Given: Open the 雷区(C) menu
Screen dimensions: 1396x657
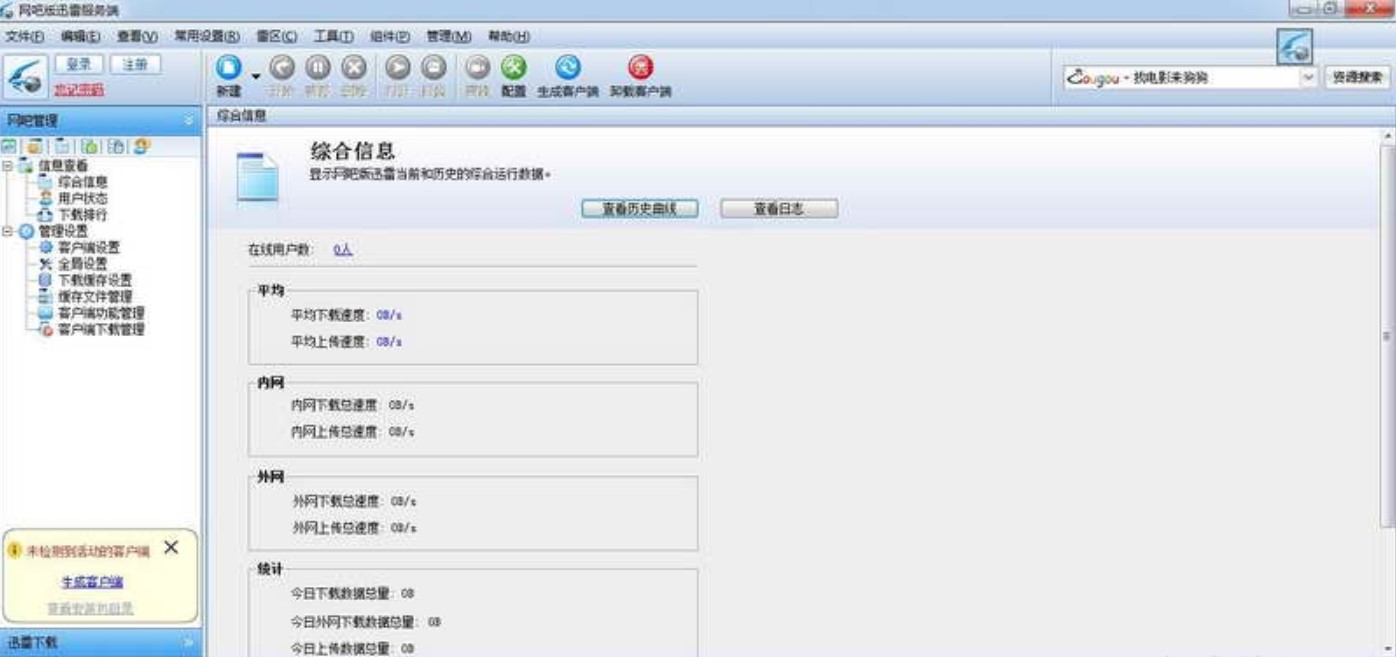Looking at the screenshot, I should pyautogui.click(x=277, y=36).
